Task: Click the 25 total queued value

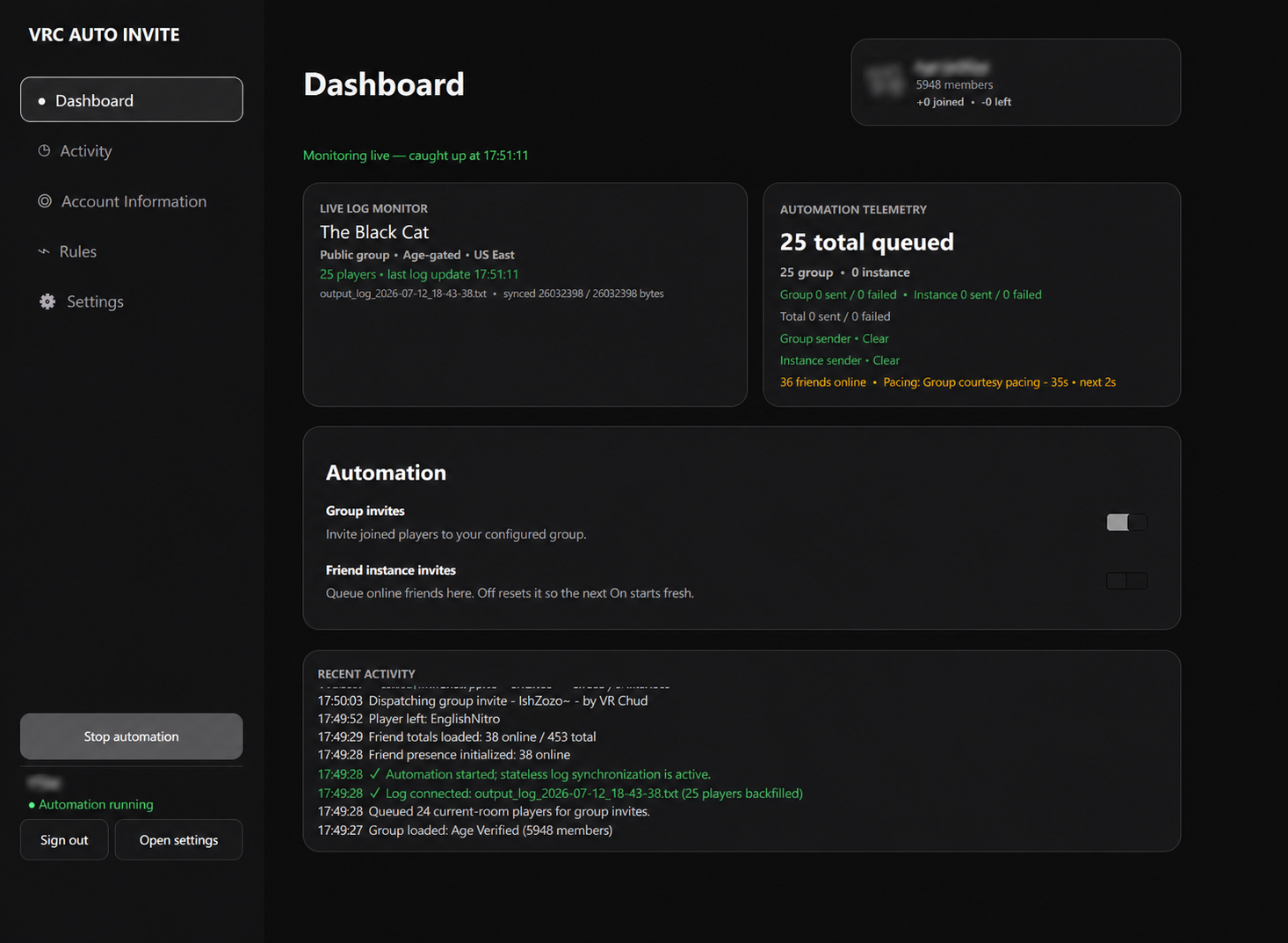Action: click(x=867, y=242)
